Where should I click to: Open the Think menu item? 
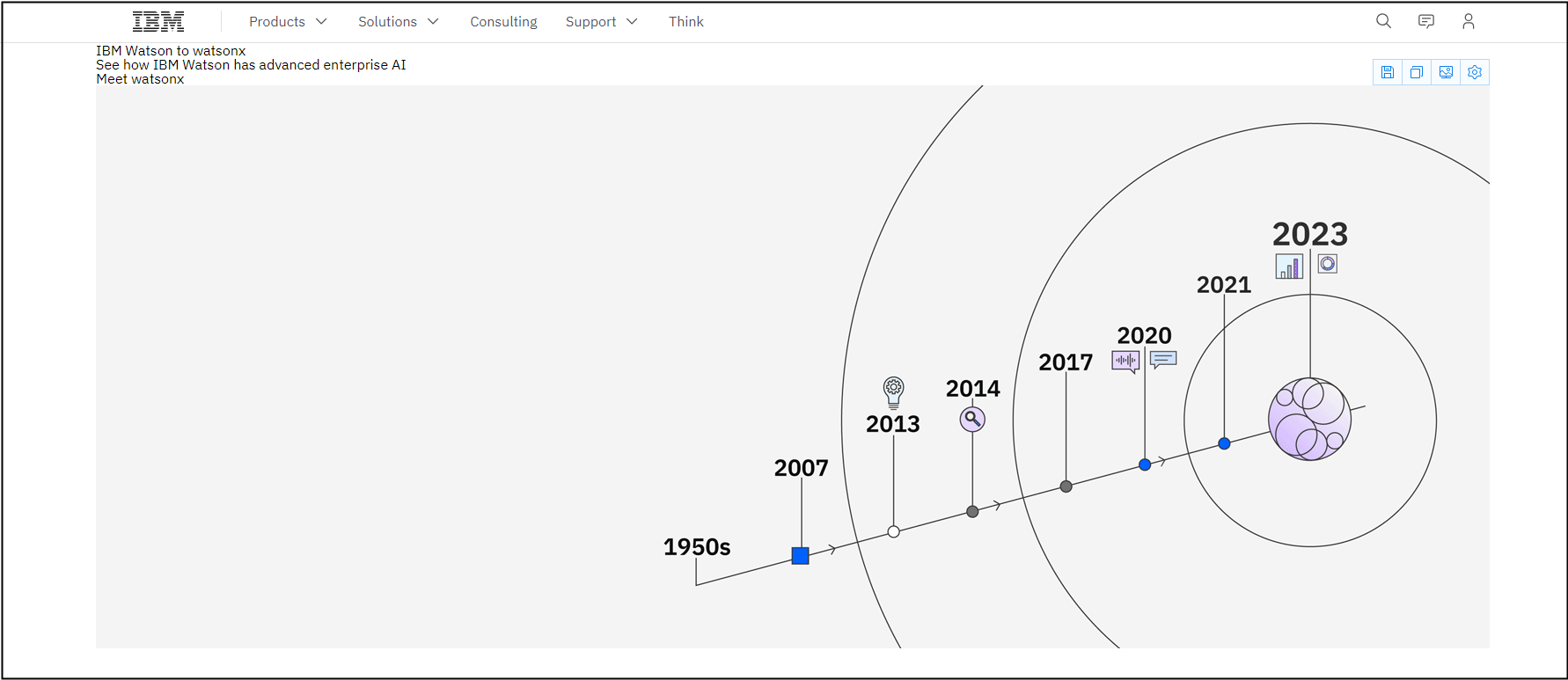685,22
